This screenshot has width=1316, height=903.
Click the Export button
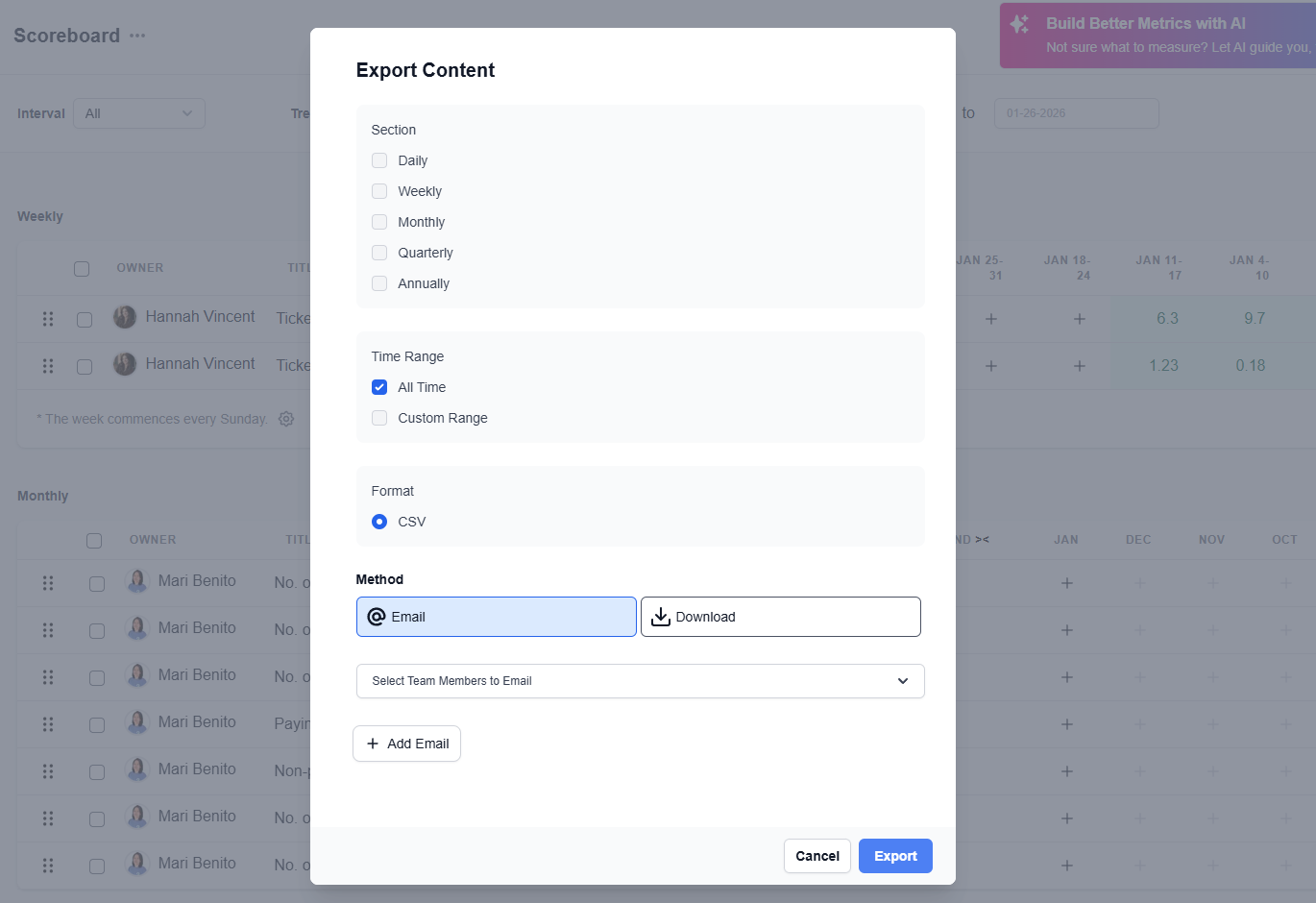point(894,856)
